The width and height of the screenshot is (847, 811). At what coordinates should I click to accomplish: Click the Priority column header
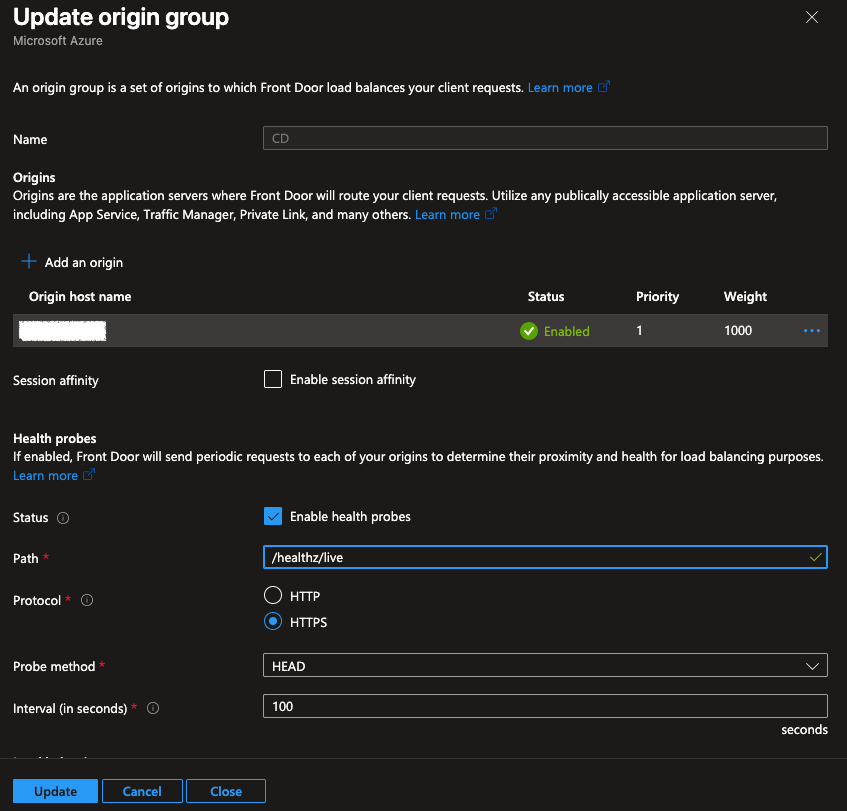657,297
